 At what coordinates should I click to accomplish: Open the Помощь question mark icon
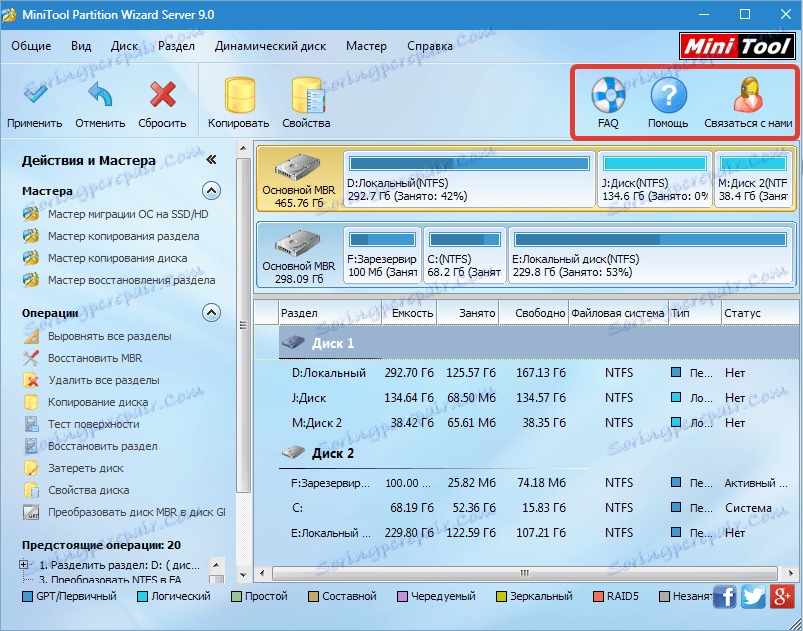[x=668, y=95]
